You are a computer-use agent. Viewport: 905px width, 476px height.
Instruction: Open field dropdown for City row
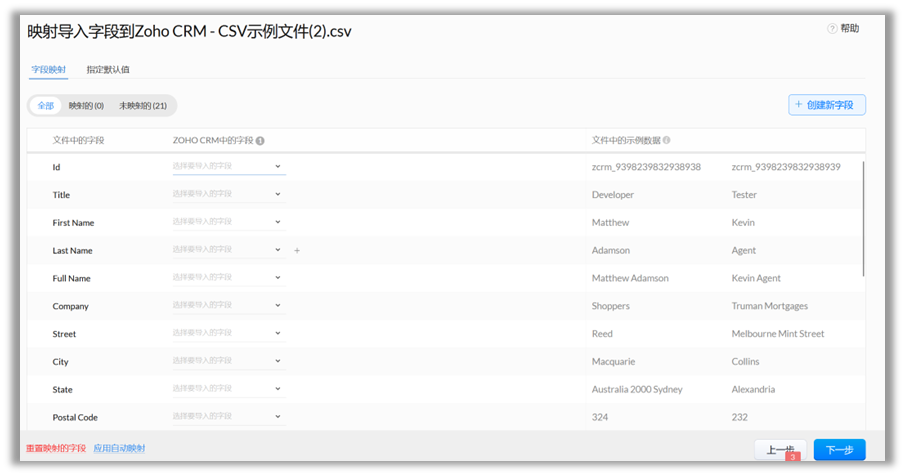coord(229,361)
